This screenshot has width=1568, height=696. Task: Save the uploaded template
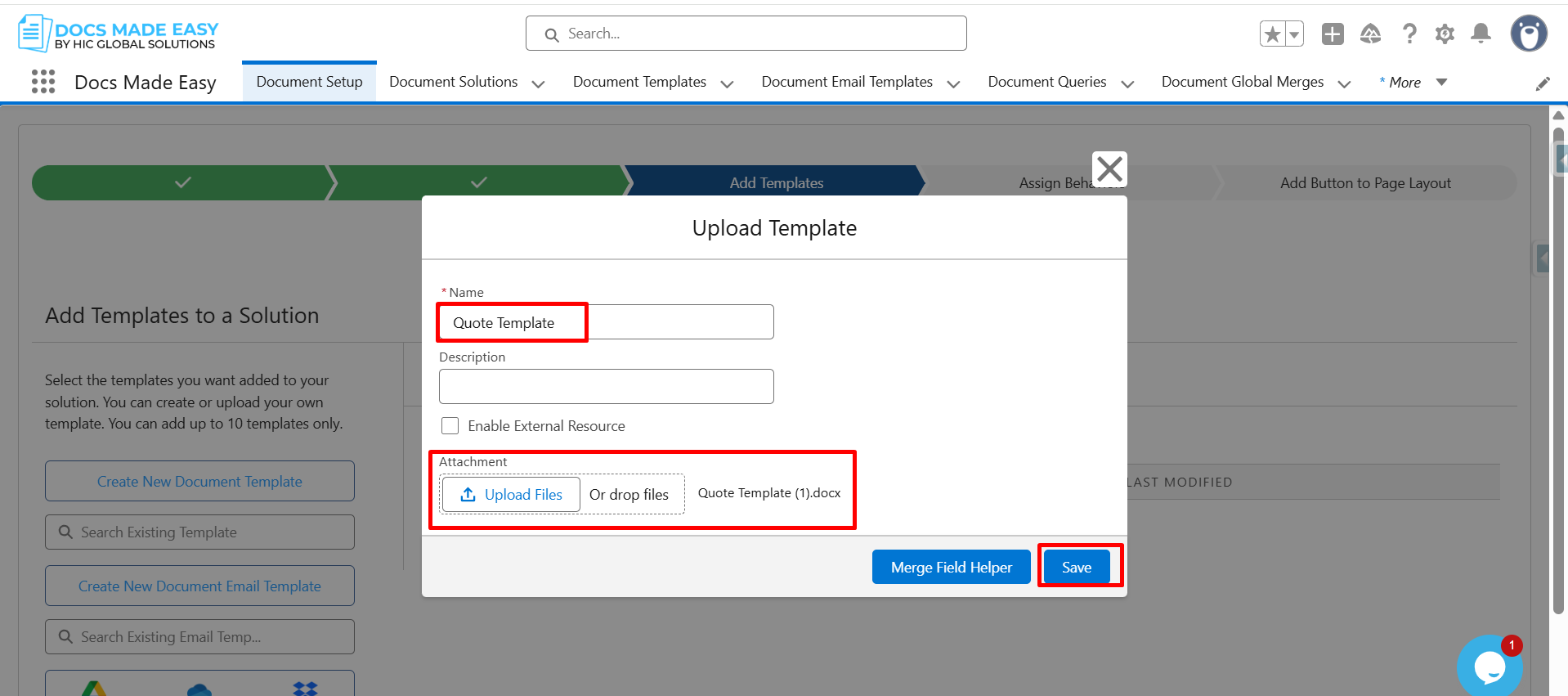click(1077, 567)
